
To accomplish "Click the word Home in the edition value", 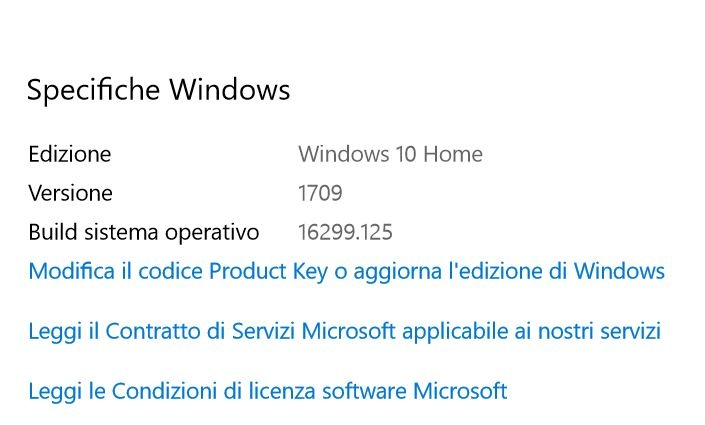I will pyautogui.click(x=455, y=154).
